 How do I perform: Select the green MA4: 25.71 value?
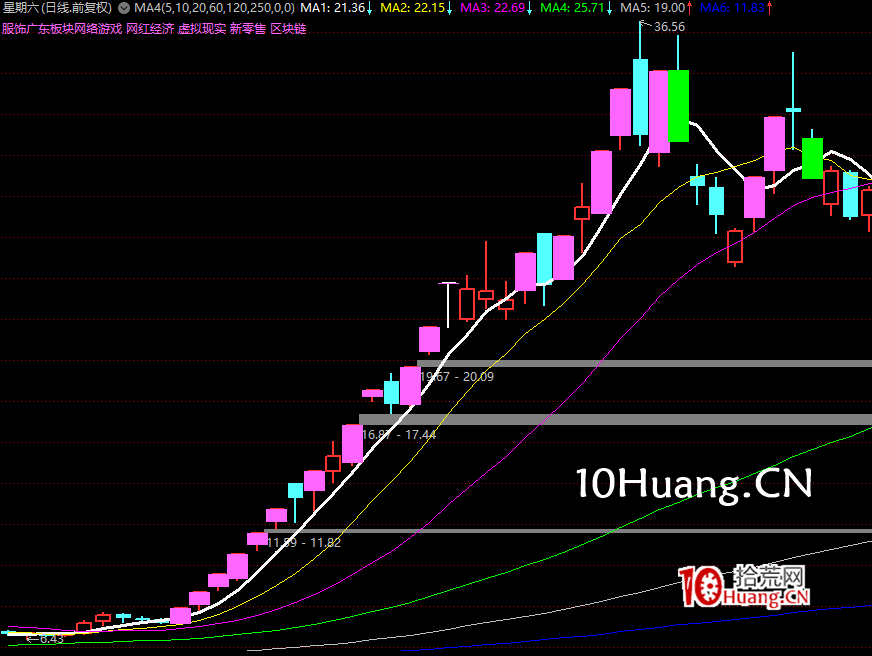click(572, 8)
